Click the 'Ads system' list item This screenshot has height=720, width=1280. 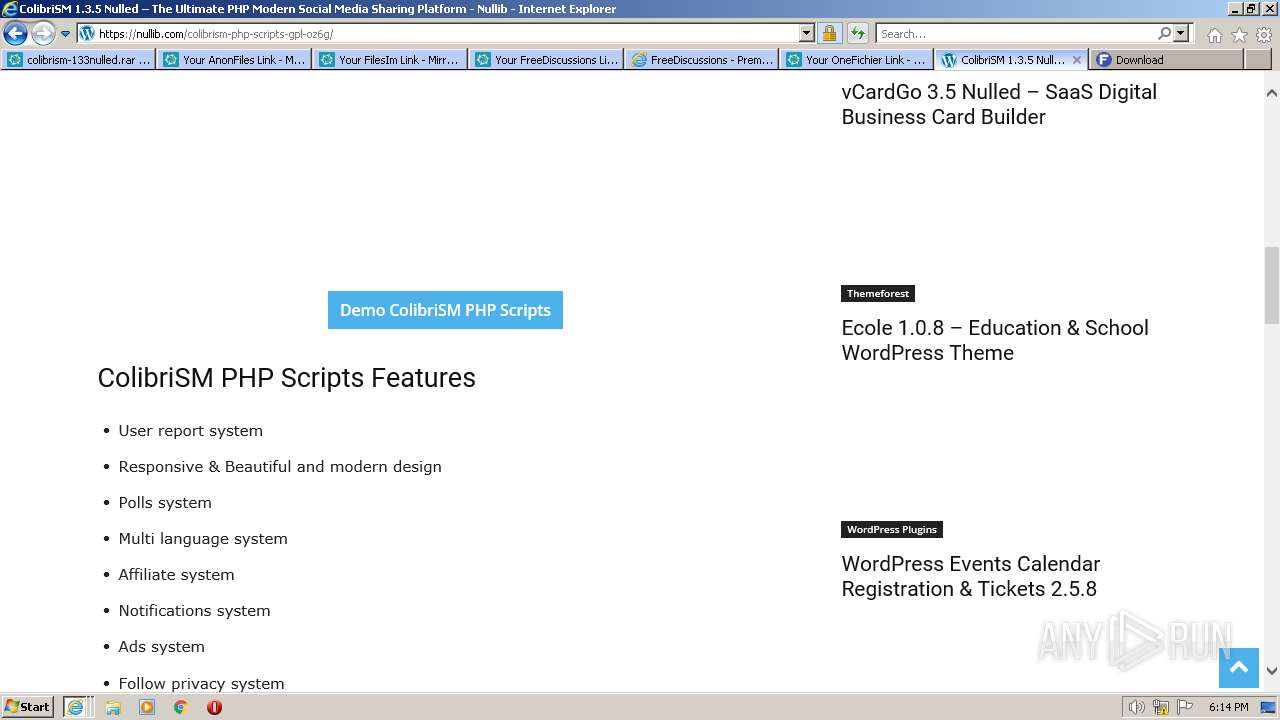pos(161,646)
